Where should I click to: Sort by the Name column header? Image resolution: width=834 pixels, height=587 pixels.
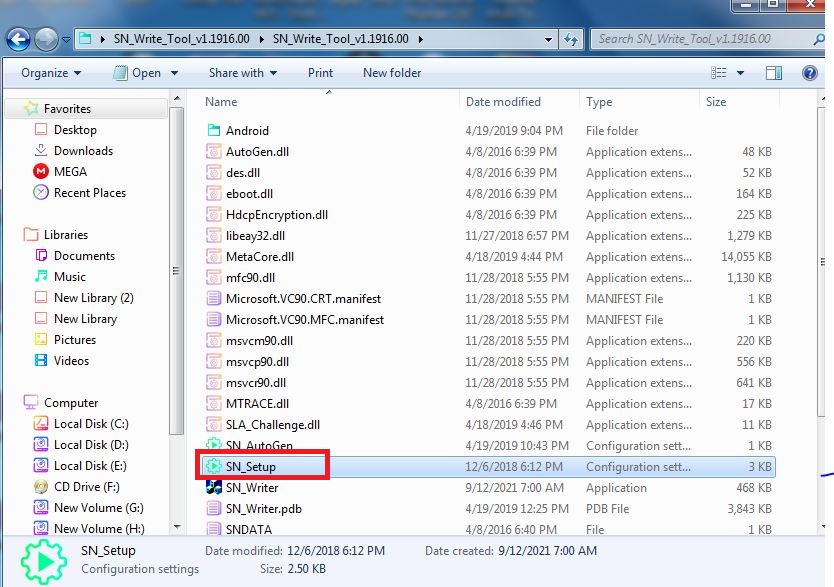[221, 102]
